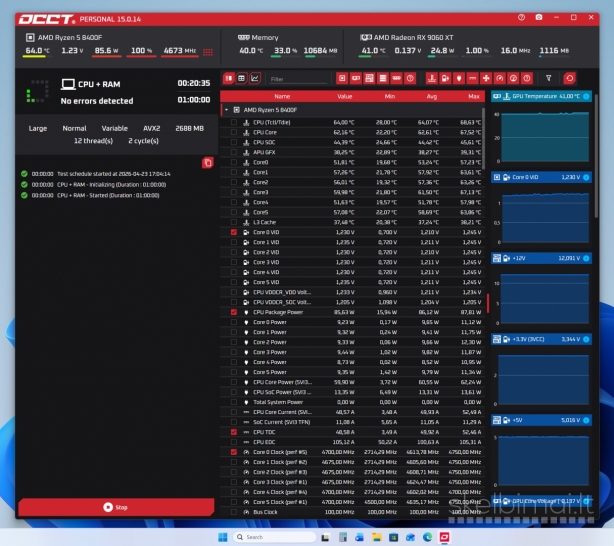
Task: Click the sensor table vertical scrollbar
Action: pos(483,139)
